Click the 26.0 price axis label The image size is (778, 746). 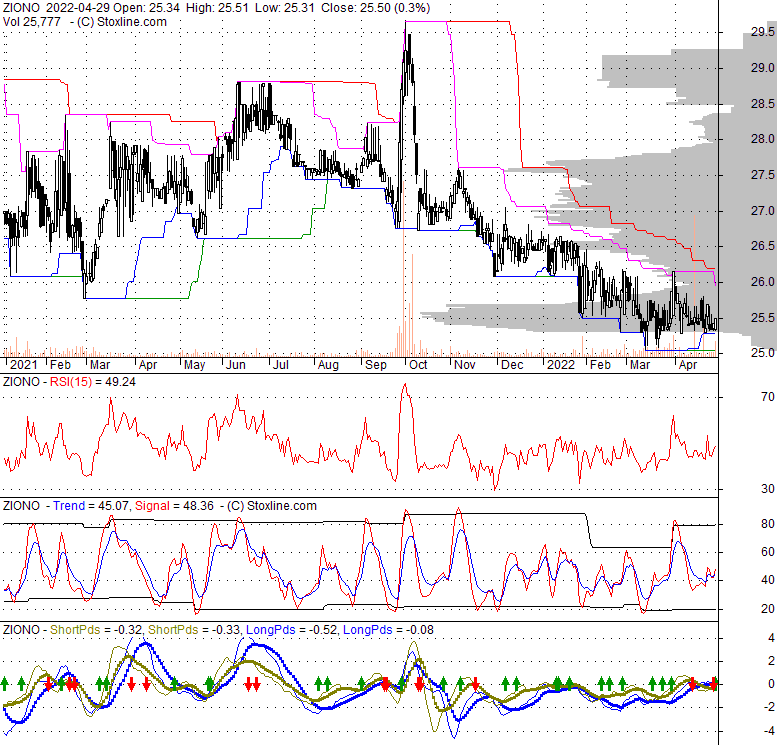tap(762, 282)
